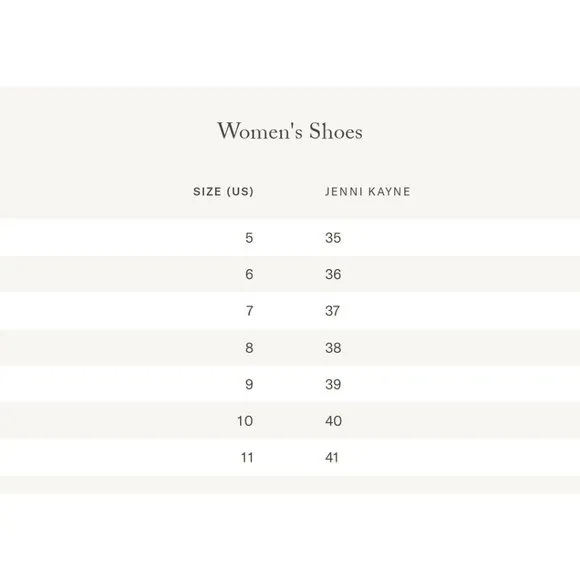
Task: Click US size 8 cell
Action: 249,348
